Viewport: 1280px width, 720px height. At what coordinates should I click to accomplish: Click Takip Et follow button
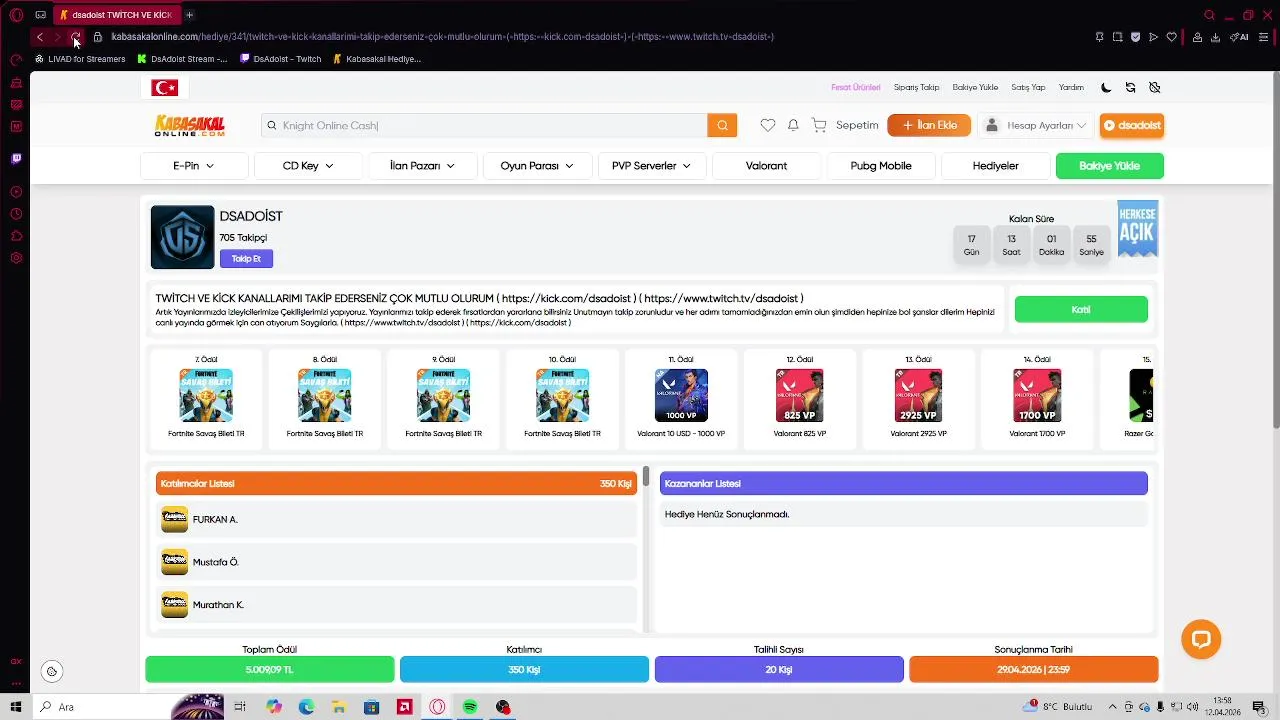[246, 259]
